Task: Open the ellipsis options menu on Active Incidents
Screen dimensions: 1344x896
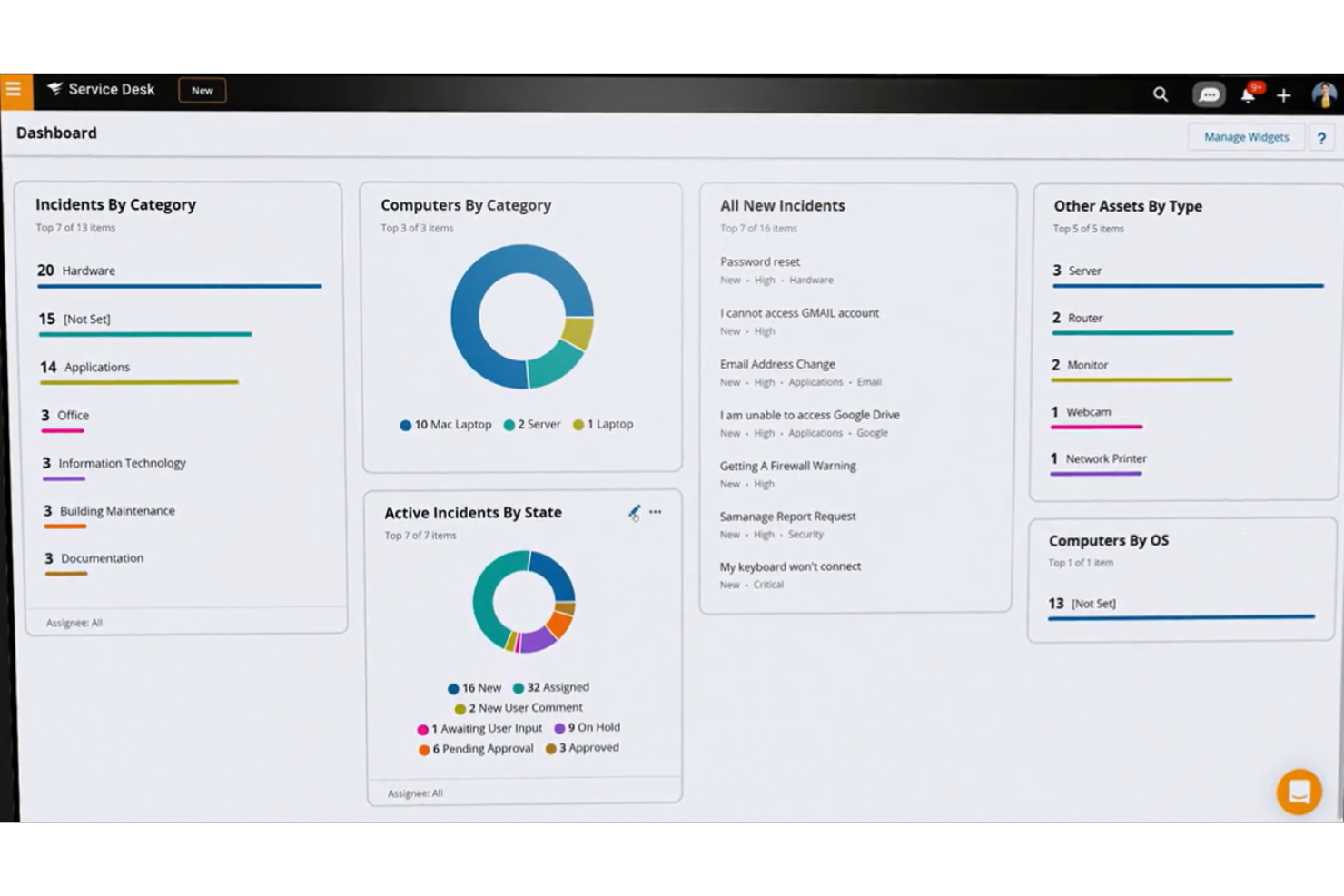Action: [656, 512]
